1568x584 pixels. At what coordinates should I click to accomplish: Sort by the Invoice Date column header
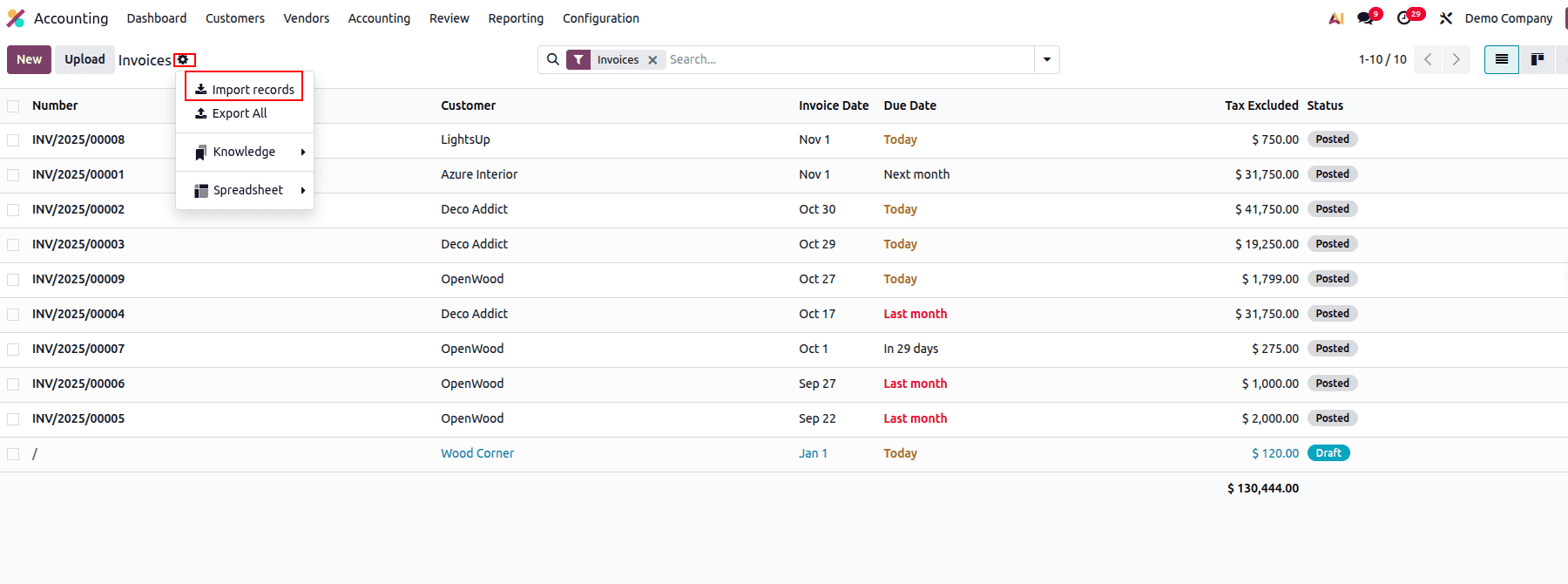[834, 105]
